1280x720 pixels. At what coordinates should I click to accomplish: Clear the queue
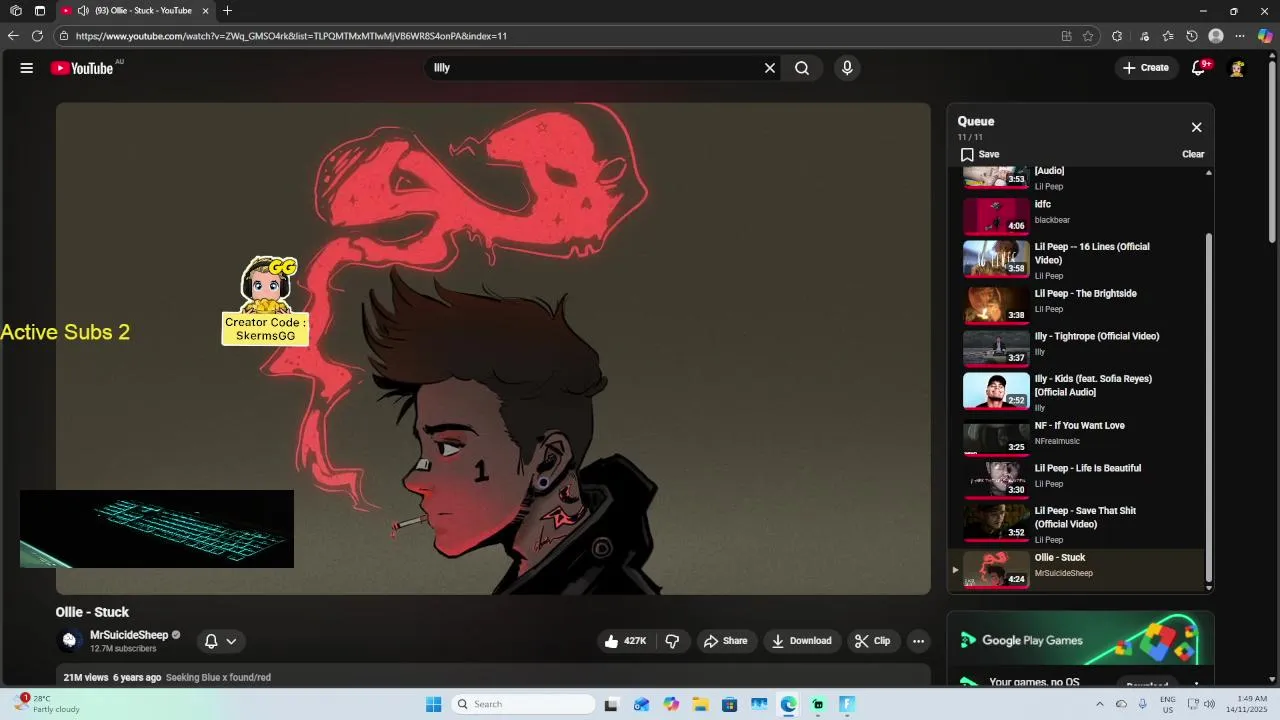pyautogui.click(x=1193, y=154)
